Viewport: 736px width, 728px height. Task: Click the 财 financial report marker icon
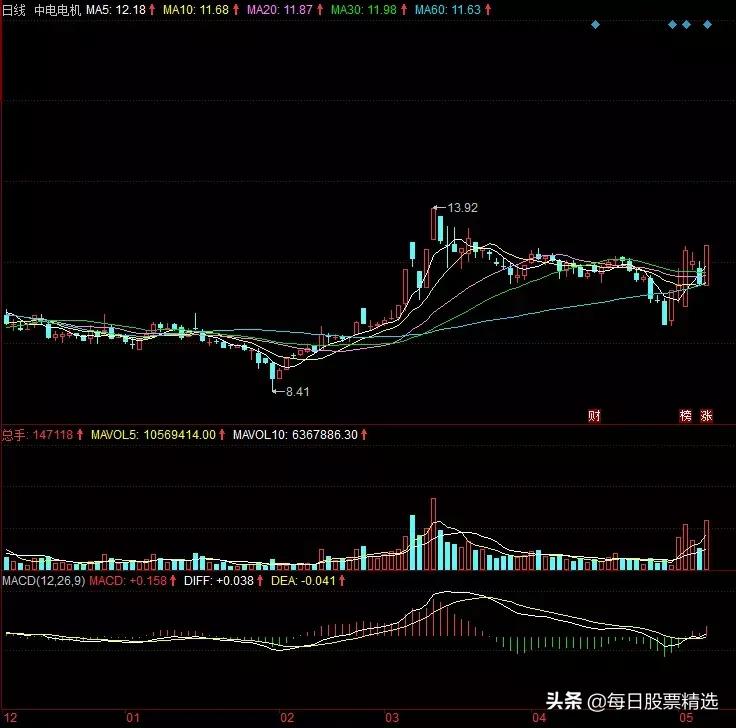pyautogui.click(x=594, y=415)
